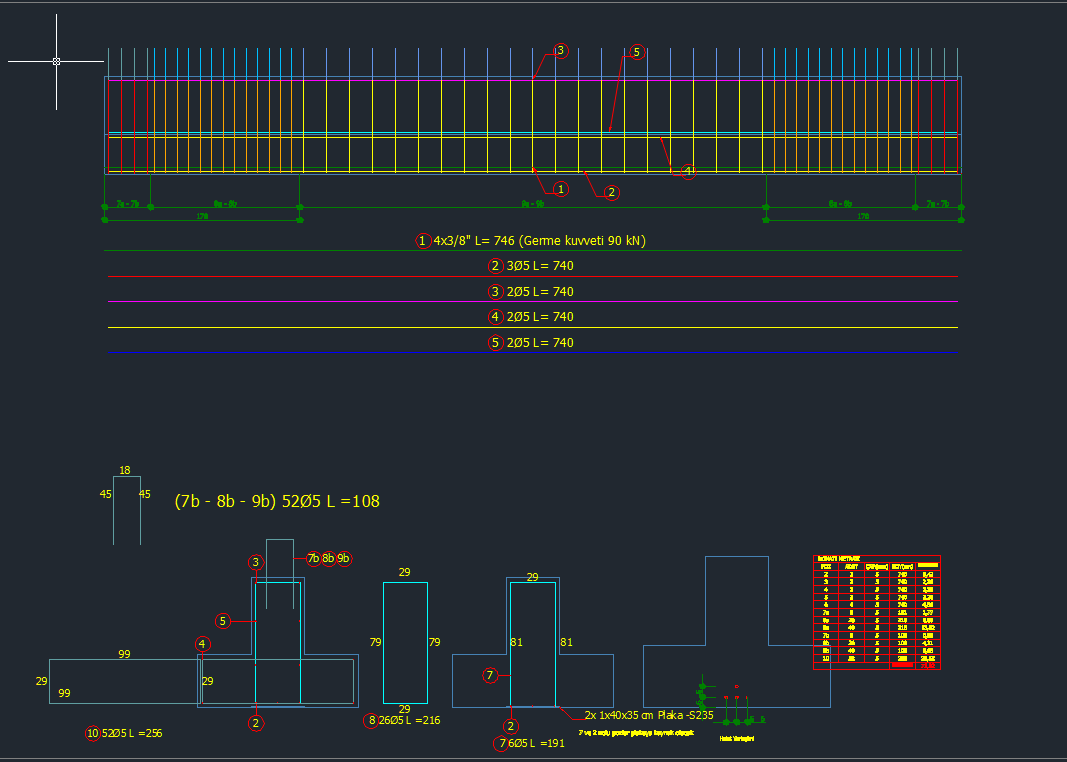Select the "6Ø5 L =191" stirrup label
Image resolution: width=1067 pixels, height=762 pixels.
(540, 743)
